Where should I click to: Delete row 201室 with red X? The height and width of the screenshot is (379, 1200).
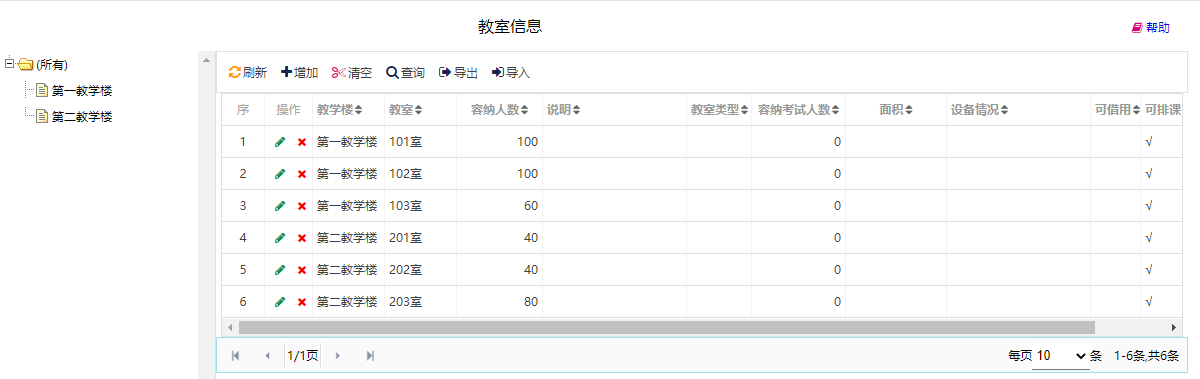[x=301, y=238]
